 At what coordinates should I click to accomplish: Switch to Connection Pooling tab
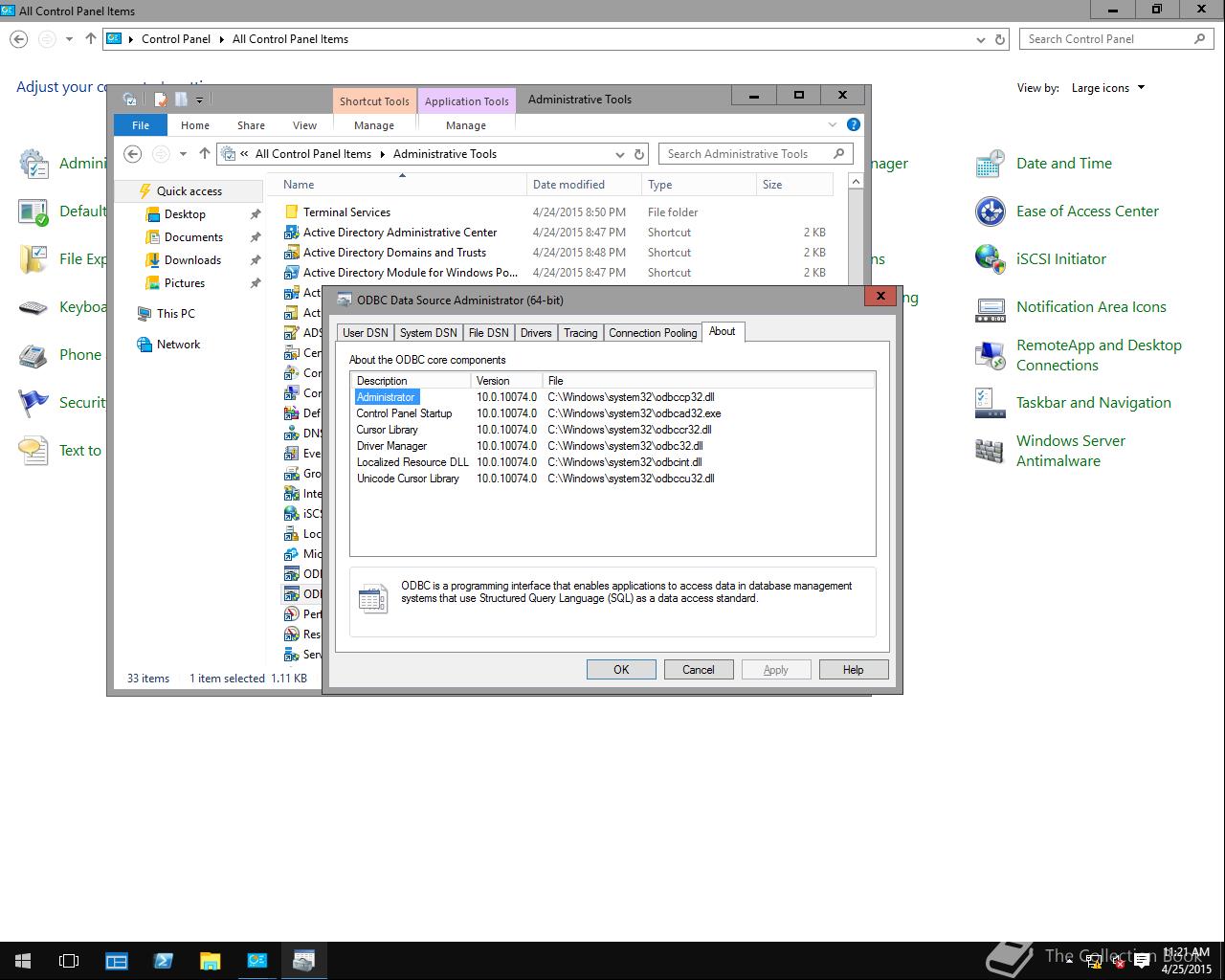coord(653,333)
